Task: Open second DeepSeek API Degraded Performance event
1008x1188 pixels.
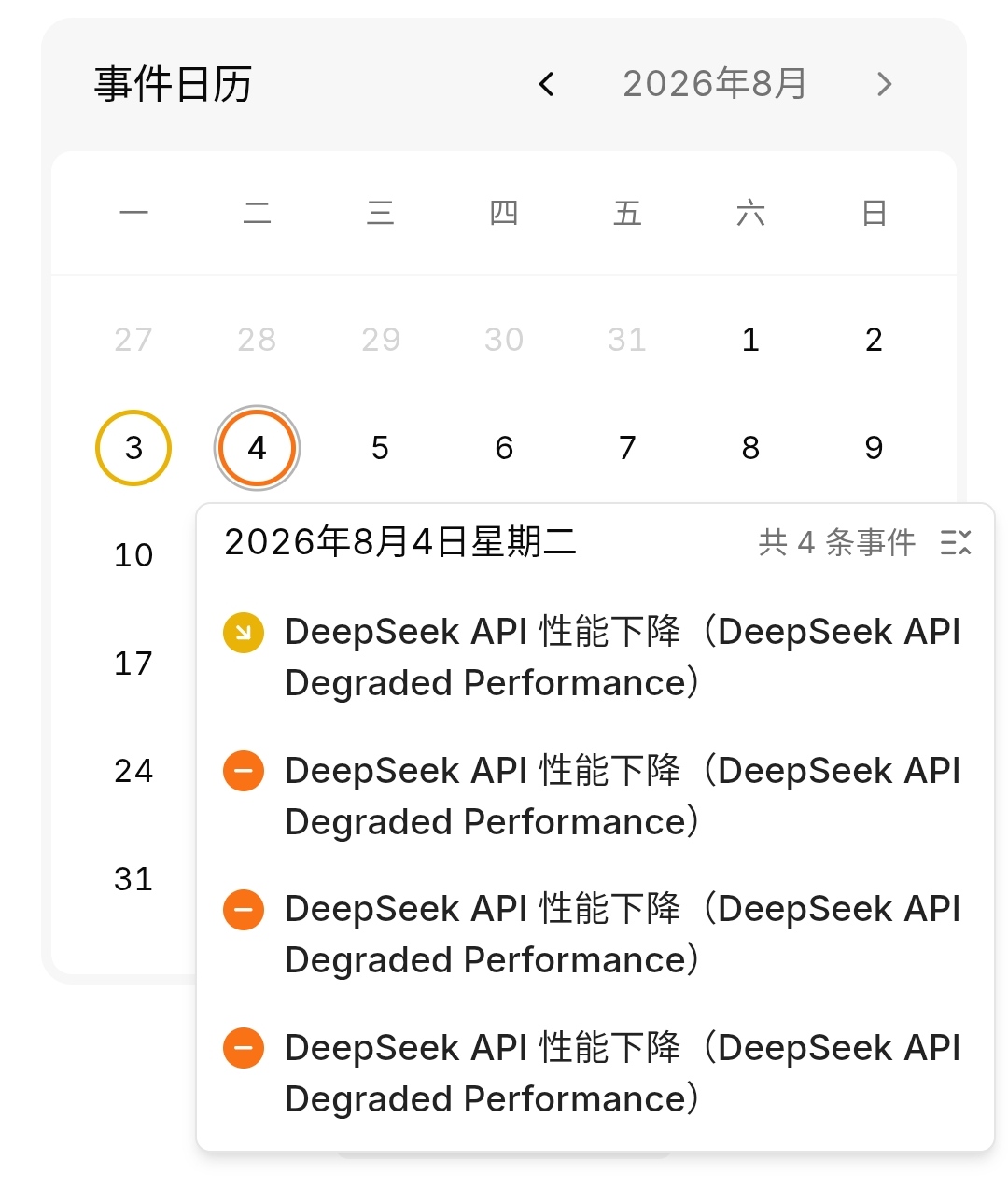Action: point(623,796)
